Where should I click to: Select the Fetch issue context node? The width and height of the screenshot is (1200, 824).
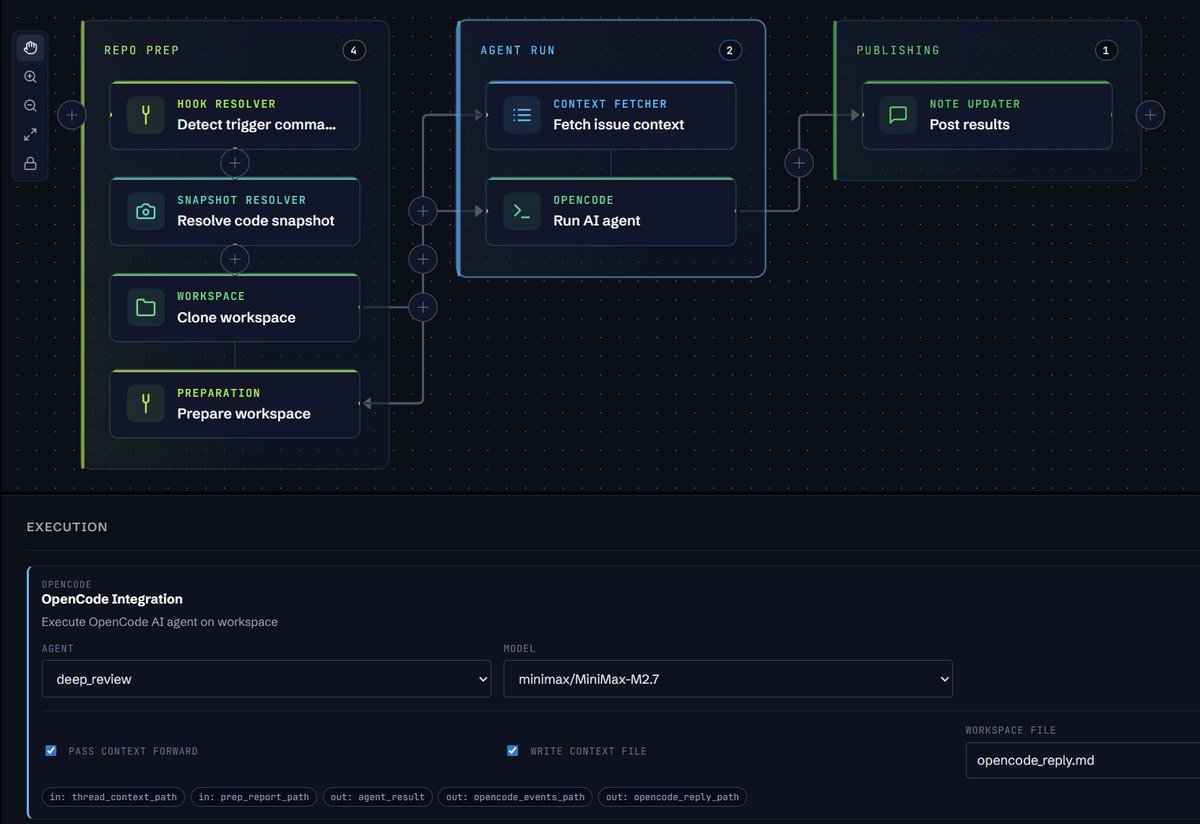610,115
